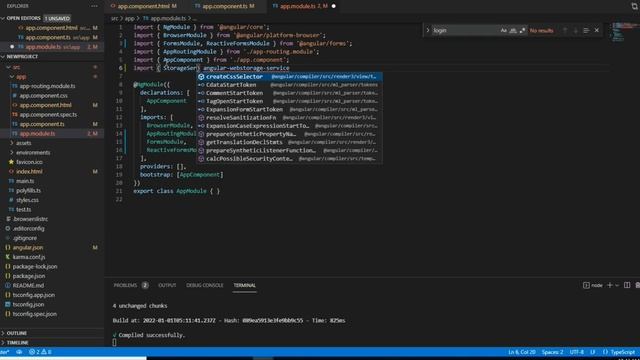Toggle Use Regular Expression in find widget
640x360 pixels.
[x=522, y=30]
